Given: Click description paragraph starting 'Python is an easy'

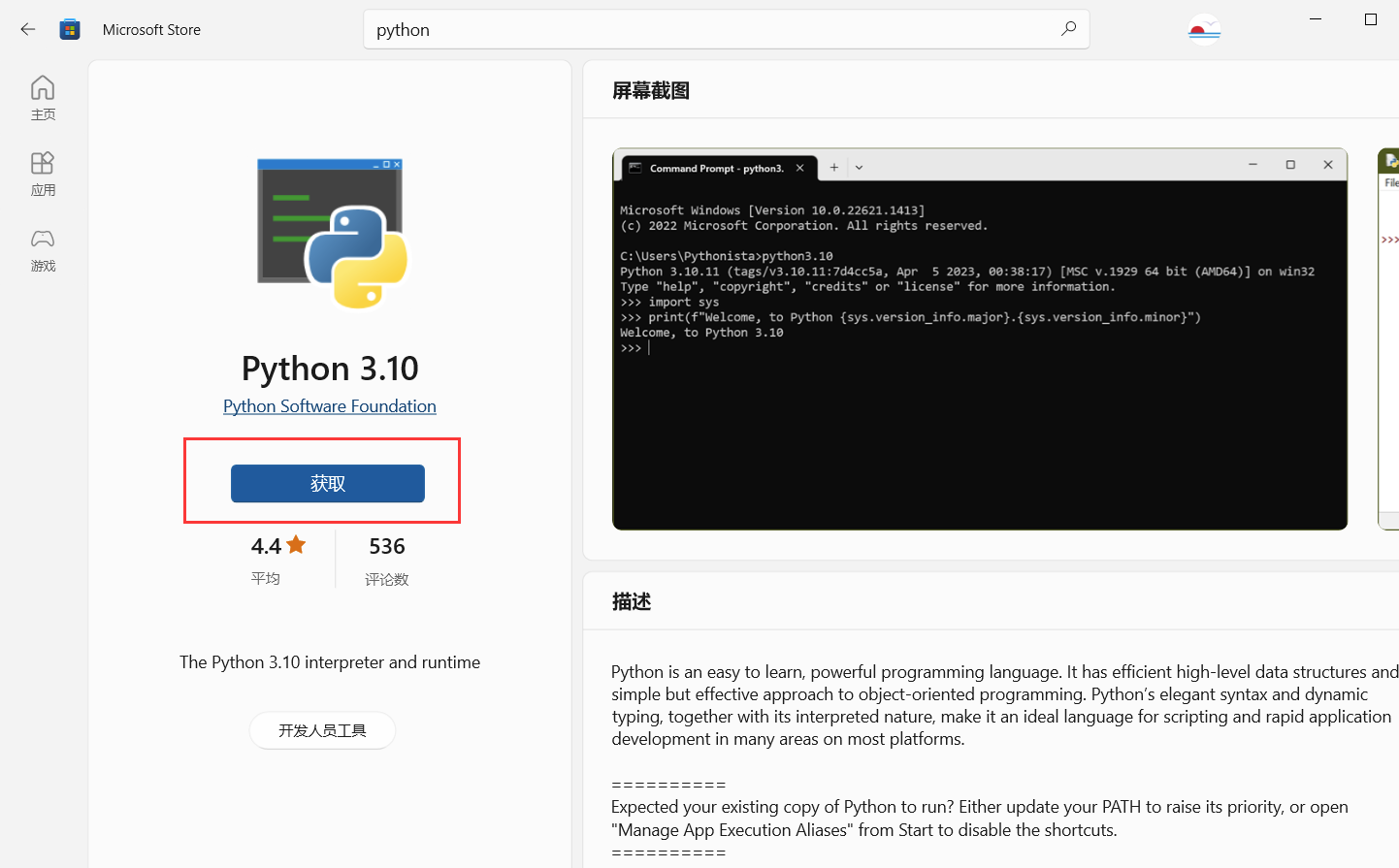Looking at the screenshot, I should point(1005,705).
